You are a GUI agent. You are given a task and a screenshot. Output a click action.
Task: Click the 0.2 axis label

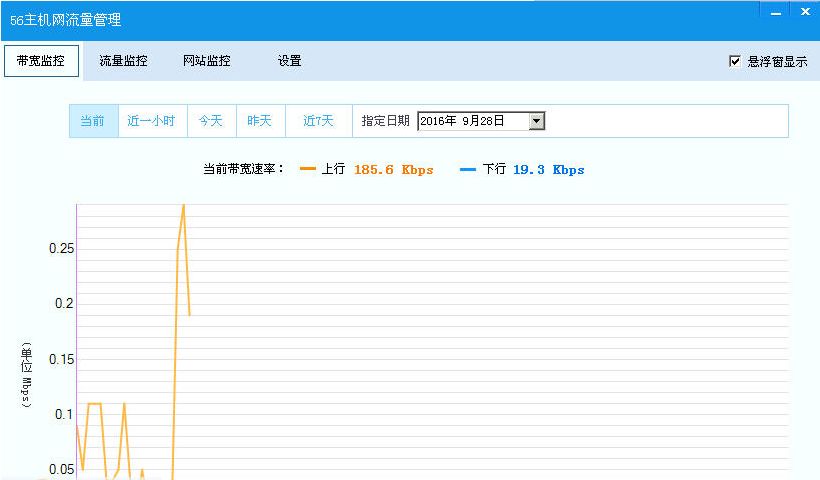point(64,303)
